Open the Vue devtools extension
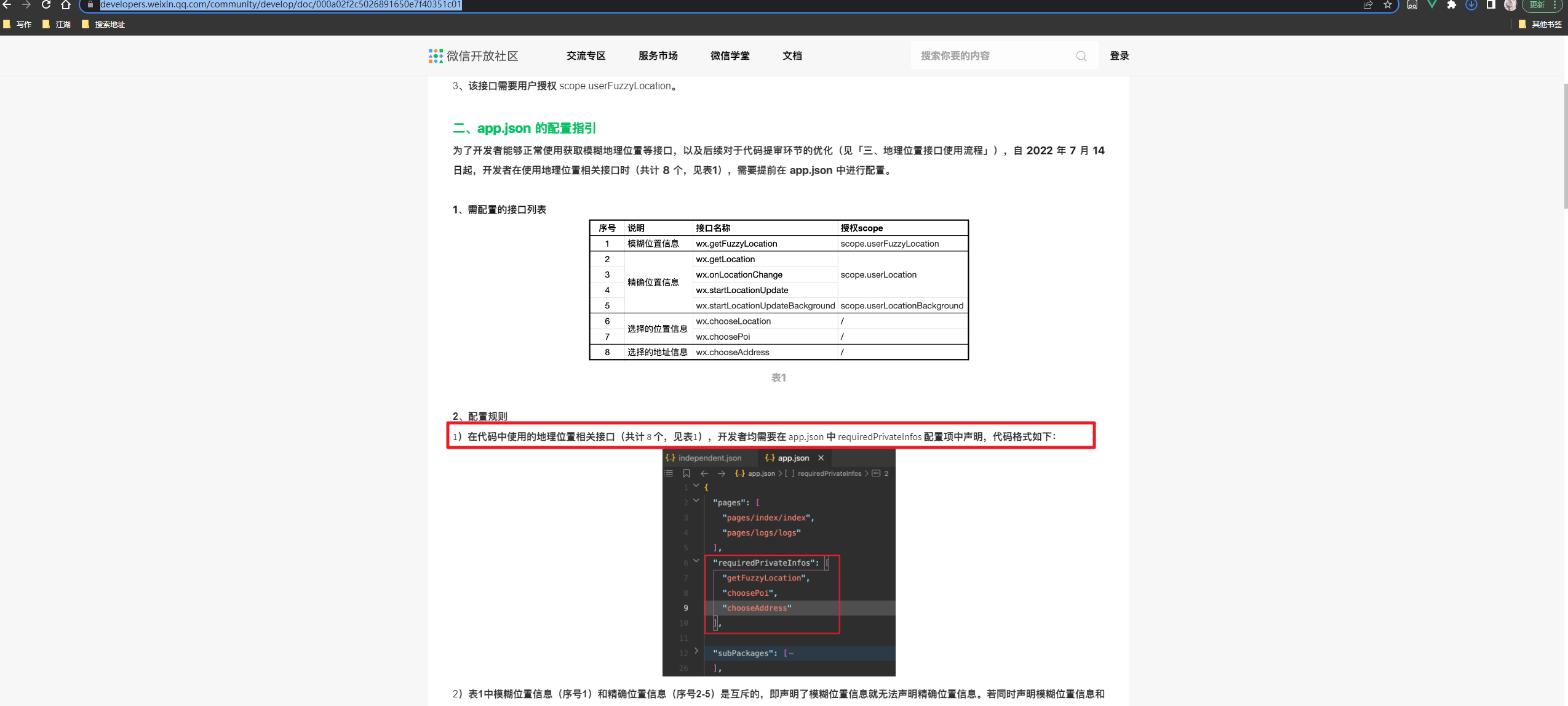Viewport: 1568px width, 706px height. pos(1432,6)
